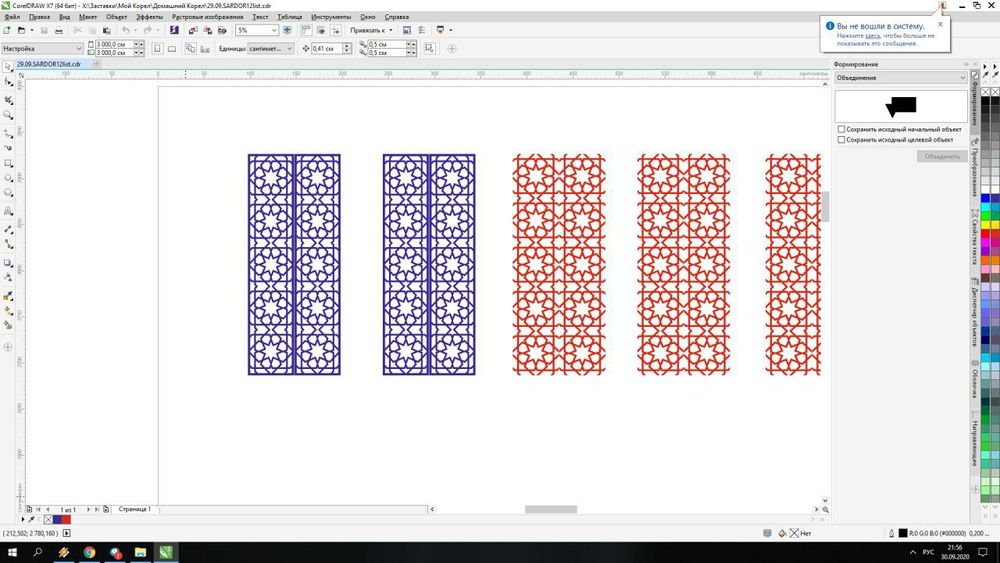
Task: Select the Pick tool in toolbox
Action: click(x=8, y=67)
